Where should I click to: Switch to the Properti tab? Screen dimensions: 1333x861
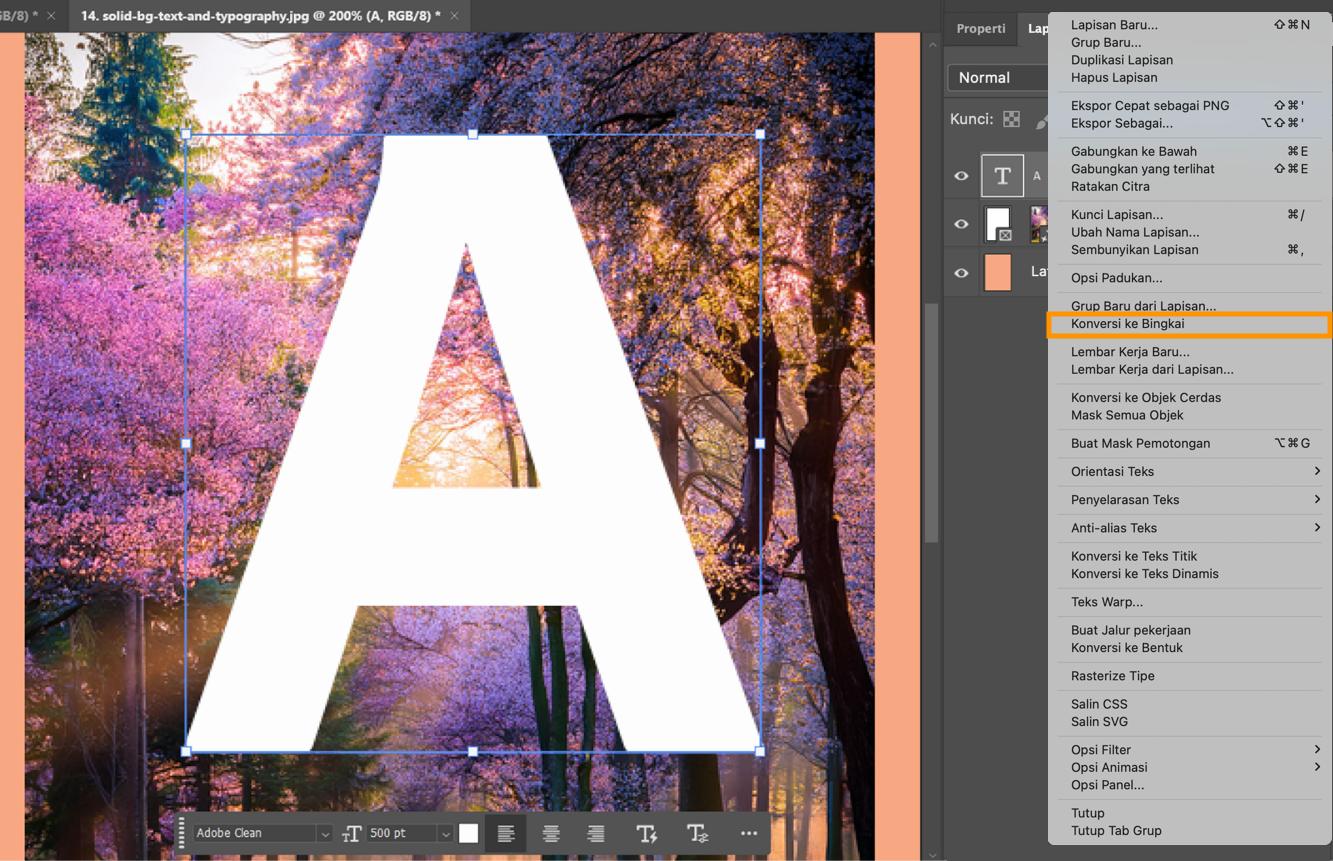tap(981, 29)
